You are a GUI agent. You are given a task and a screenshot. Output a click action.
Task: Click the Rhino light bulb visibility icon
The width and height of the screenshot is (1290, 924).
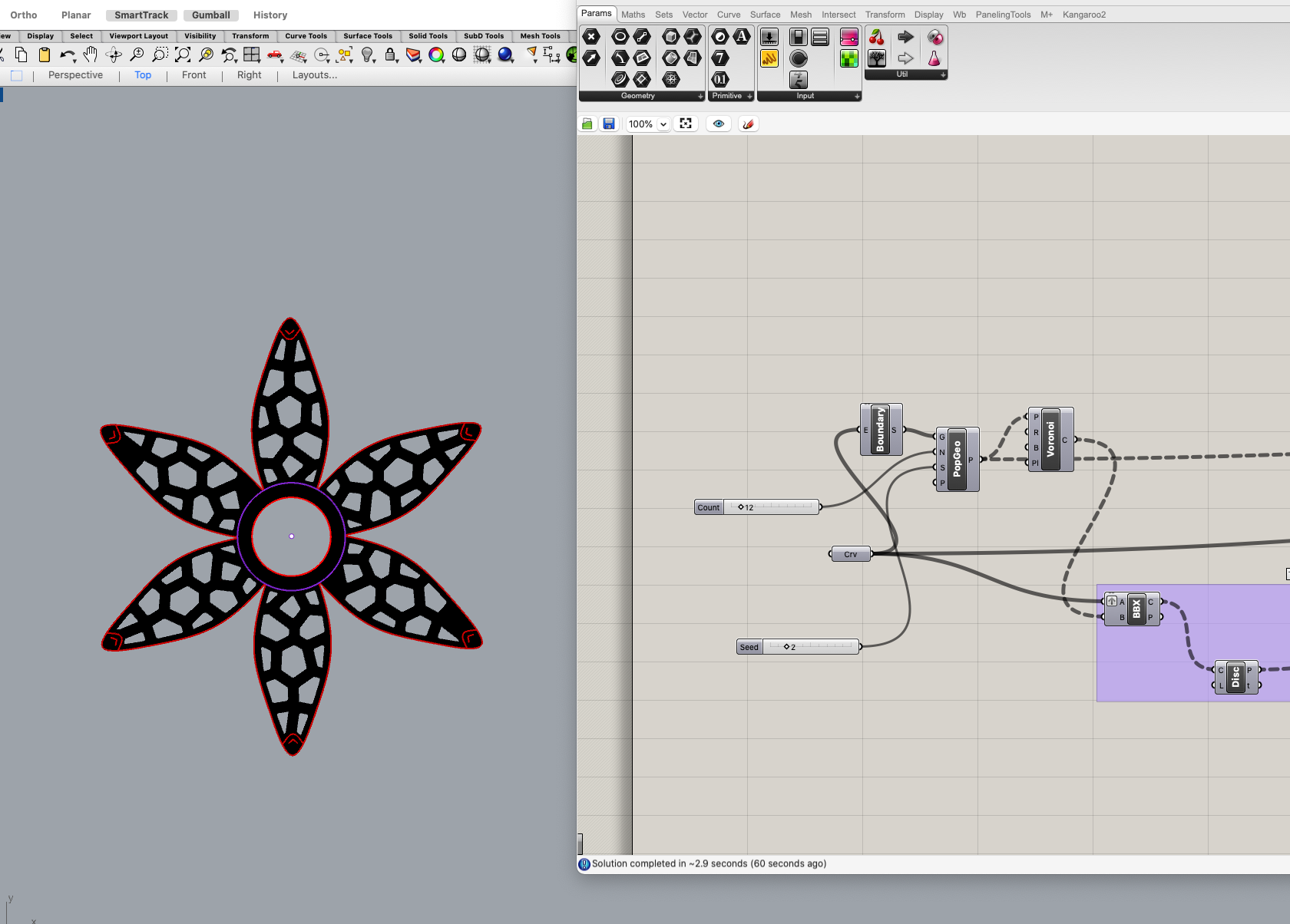pyautogui.click(x=368, y=54)
